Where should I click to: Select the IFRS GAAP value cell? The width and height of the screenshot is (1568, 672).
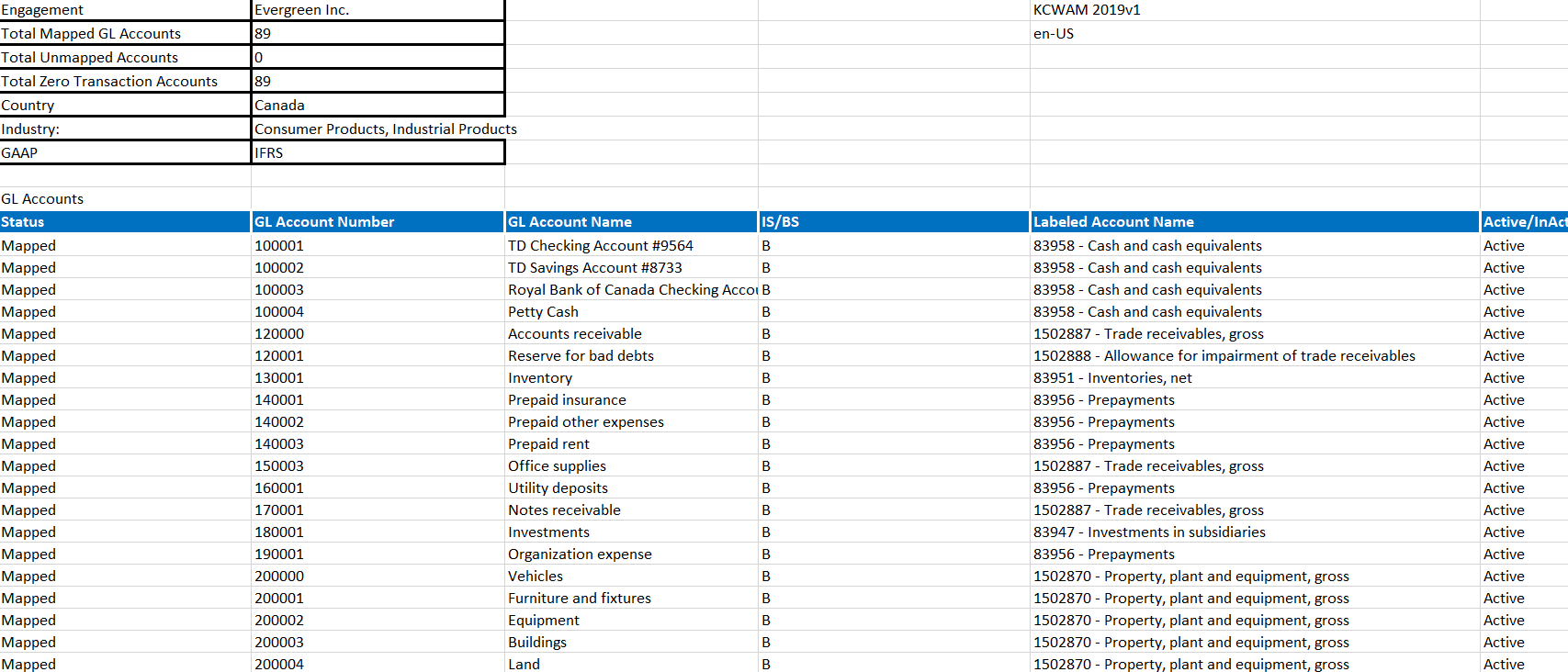click(x=377, y=153)
